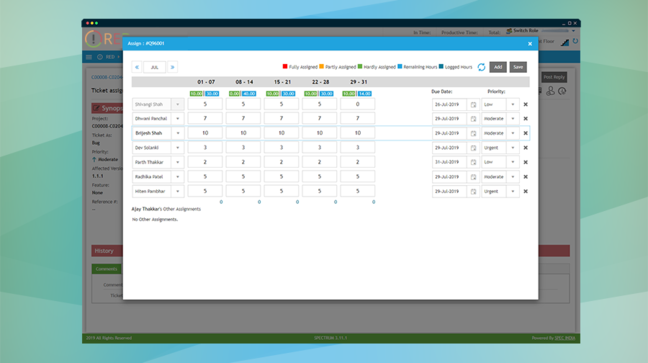The image size is (648, 363).
Task: Open hamburger menu in background window
Action: (x=89, y=57)
